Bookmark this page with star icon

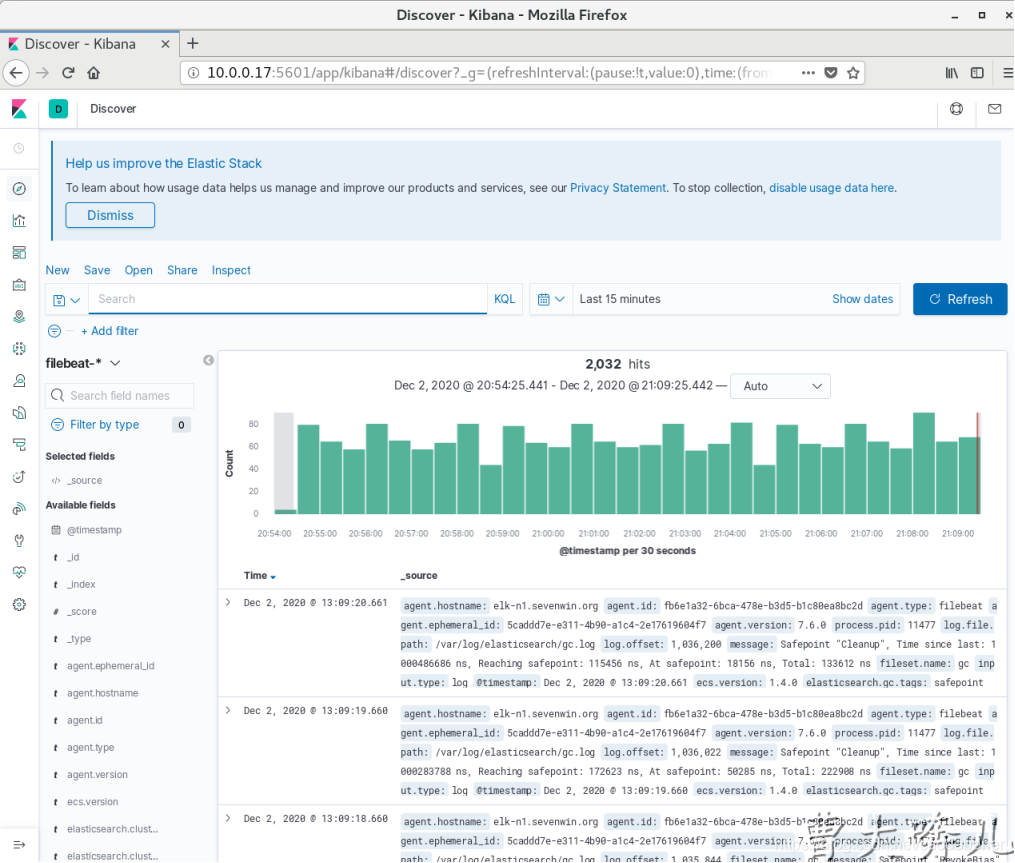[x=853, y=73]
